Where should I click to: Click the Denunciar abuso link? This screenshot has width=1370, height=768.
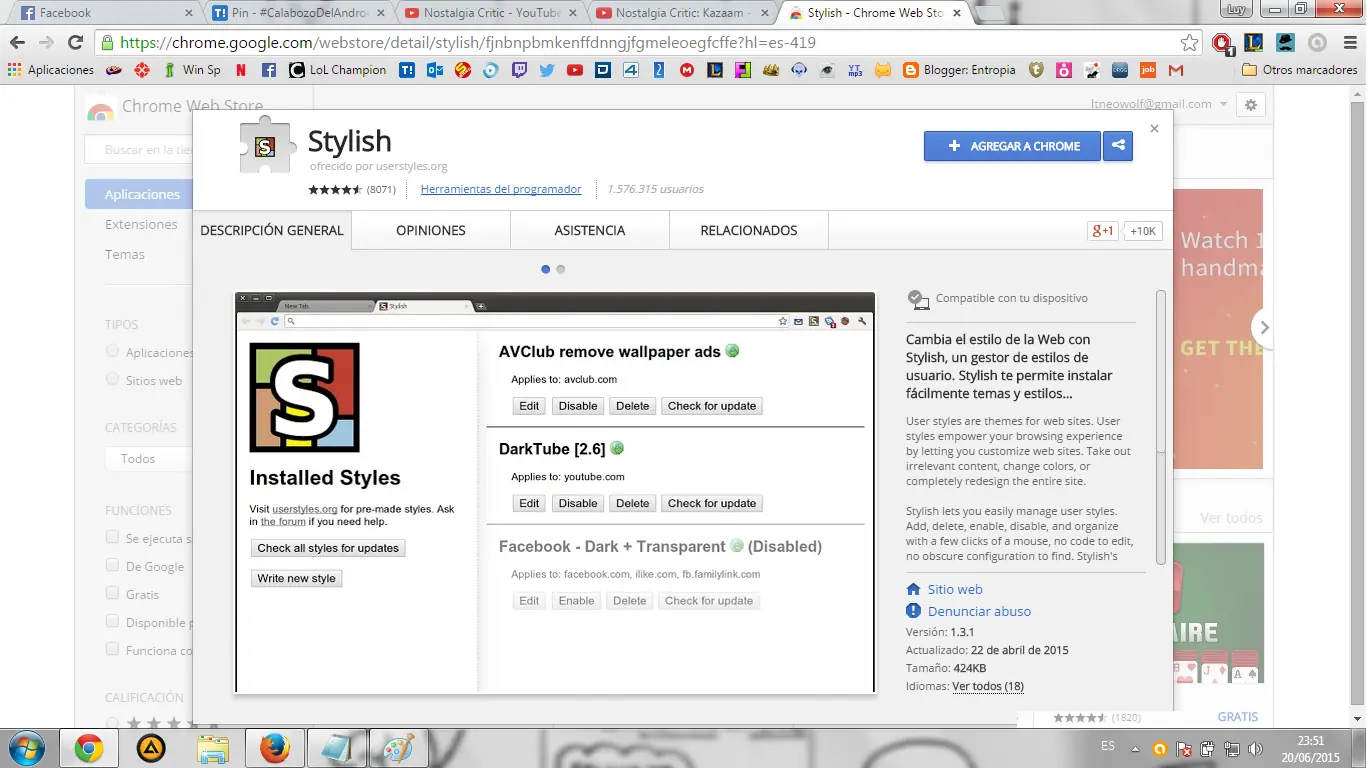[979, 611]
